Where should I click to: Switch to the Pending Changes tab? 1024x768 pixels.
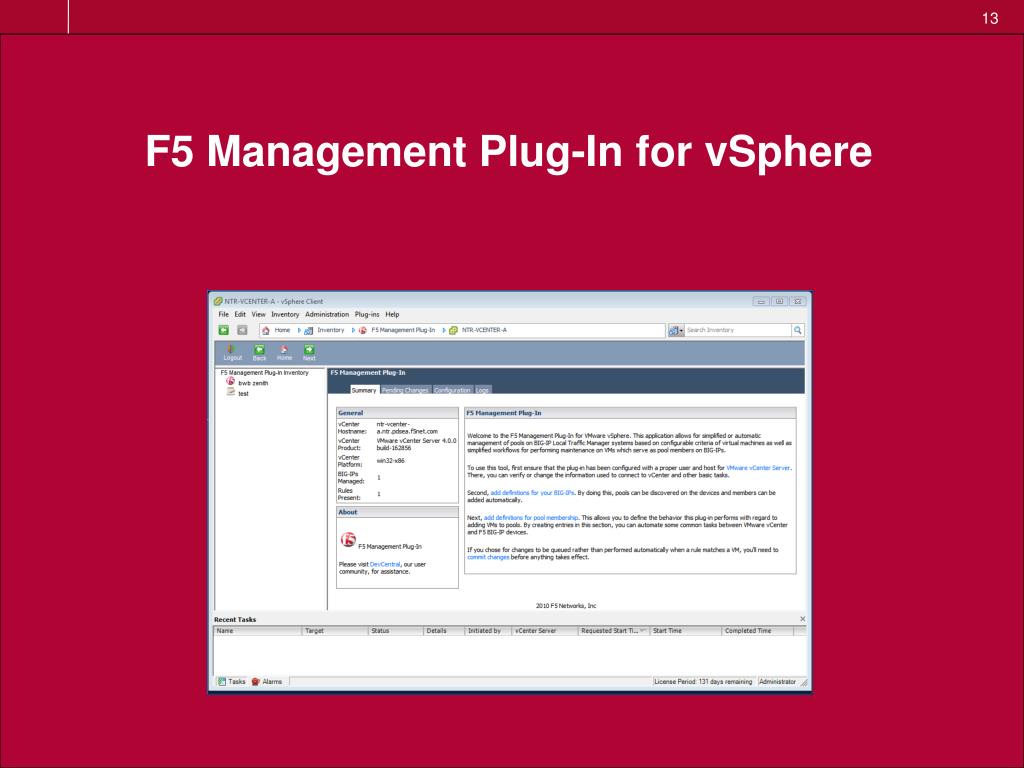(405, 390)
